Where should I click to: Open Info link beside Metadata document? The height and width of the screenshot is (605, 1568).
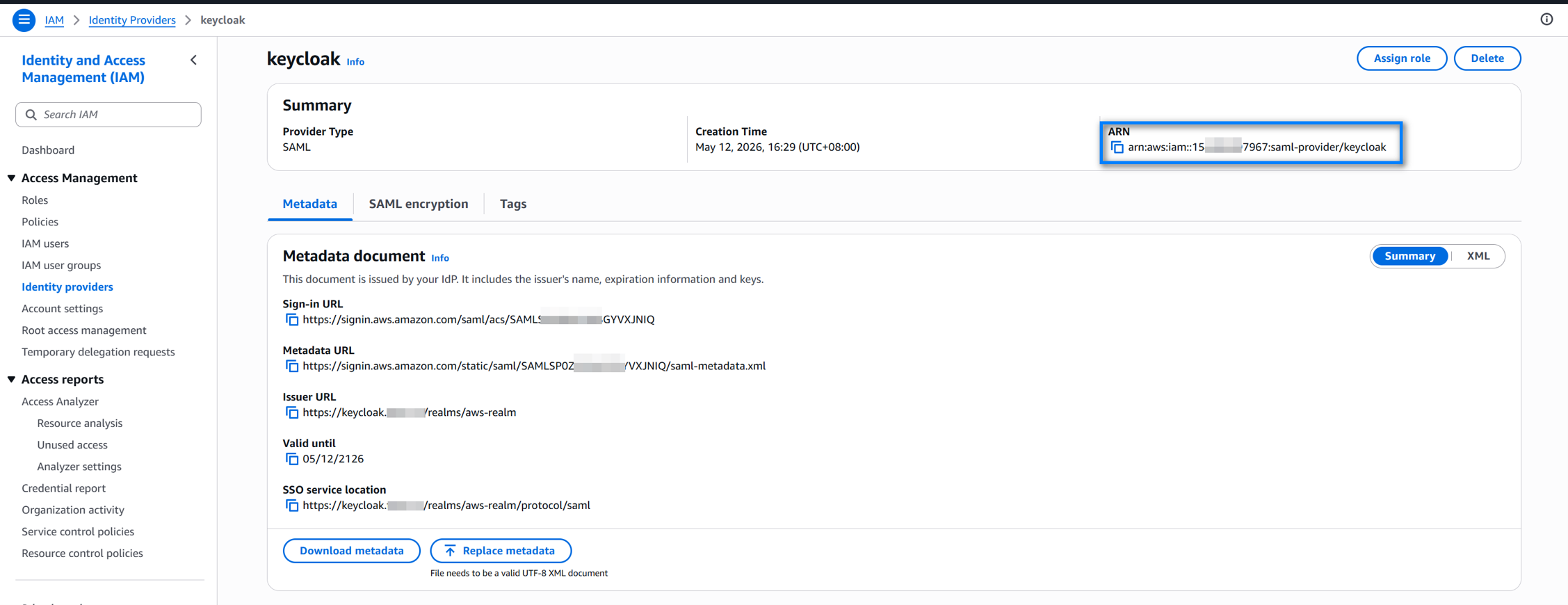pyautogui.click(x=440, y=258)
